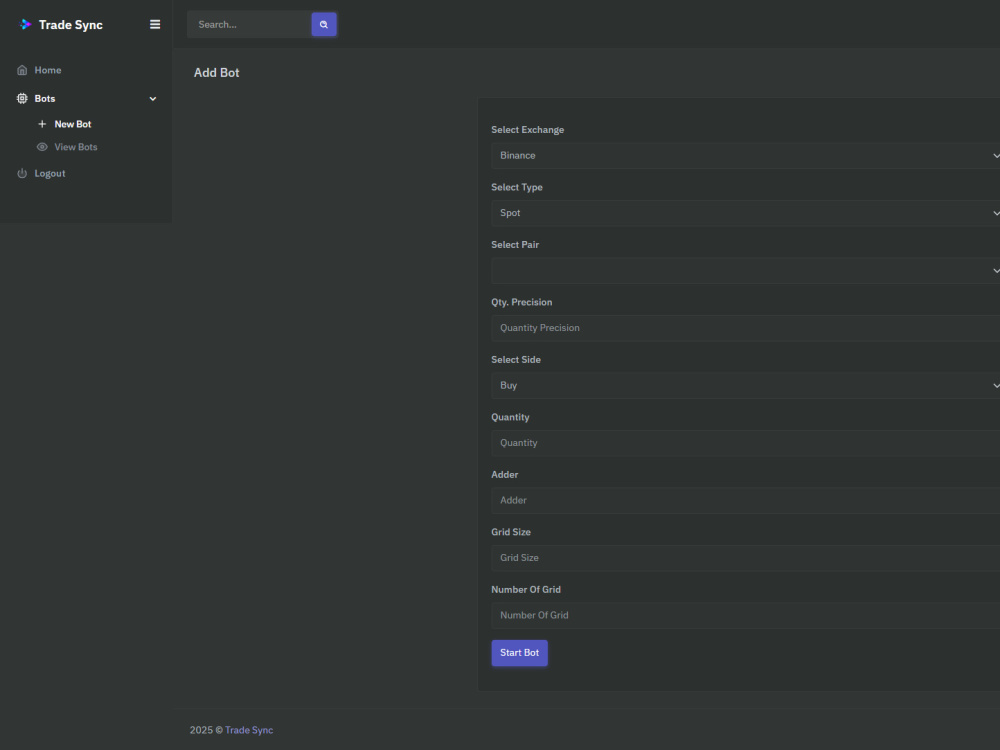The height and width of the screenshot is (750, 1000).
Task: Open the empty Select Pair dropdown
Action: coord(746,270)
